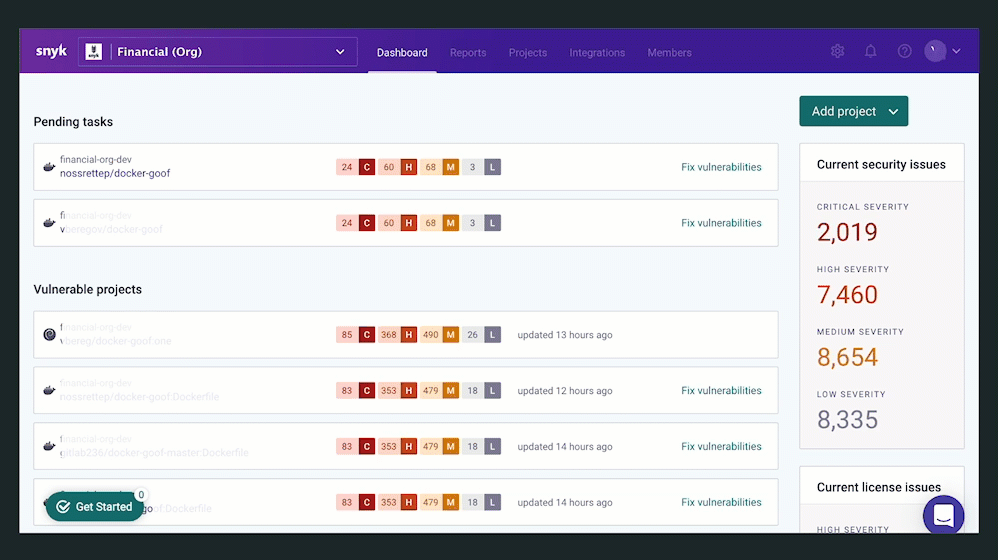Click project icon of row updated 13 hours ago

coord(49,334)
